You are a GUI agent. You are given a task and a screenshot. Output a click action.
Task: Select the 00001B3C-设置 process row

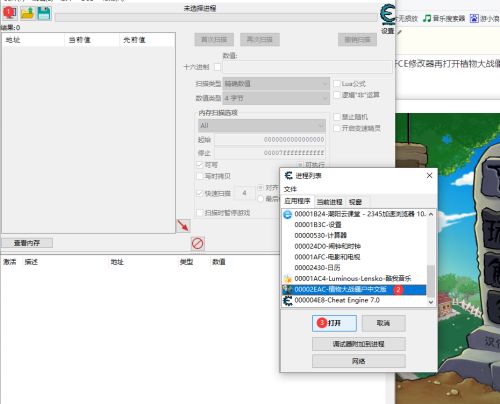click(354, 225)
